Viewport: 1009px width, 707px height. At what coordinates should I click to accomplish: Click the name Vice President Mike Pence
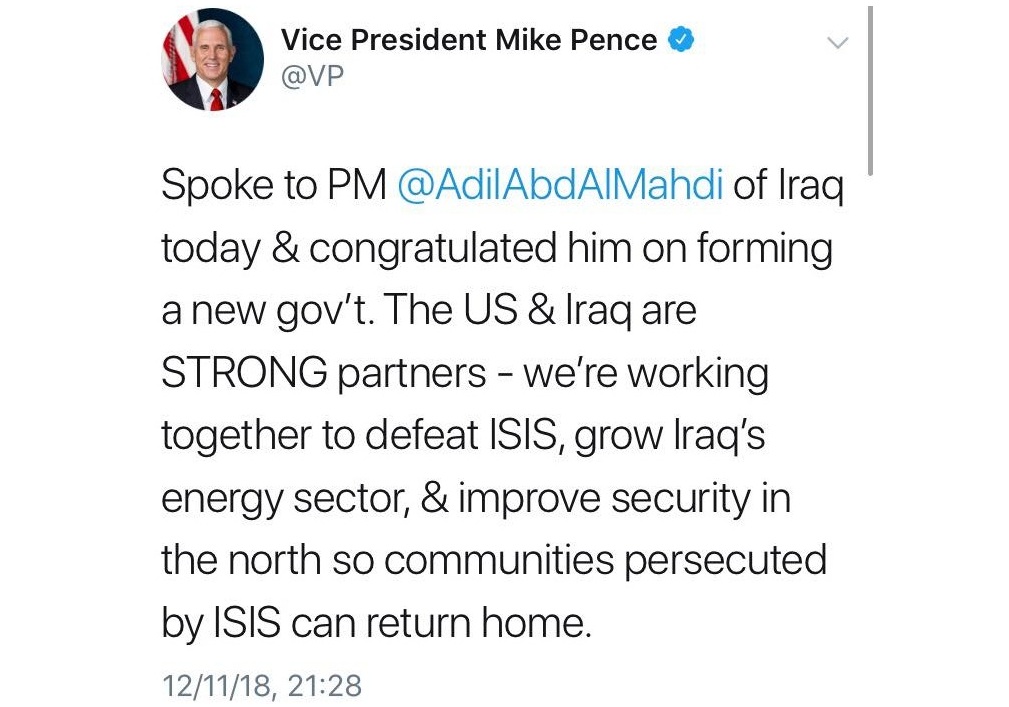[469, 41]
